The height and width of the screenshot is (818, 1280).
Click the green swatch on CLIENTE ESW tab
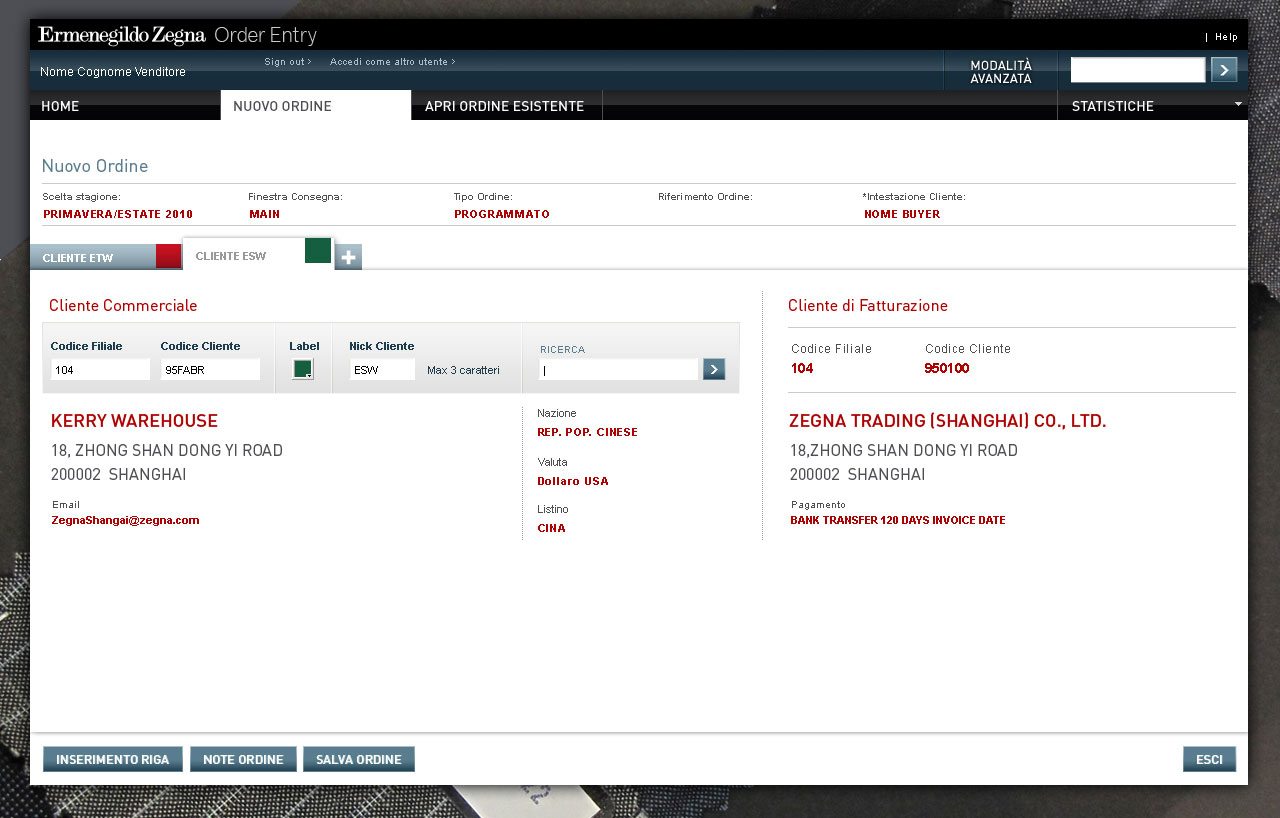click(x=318, y=251)
